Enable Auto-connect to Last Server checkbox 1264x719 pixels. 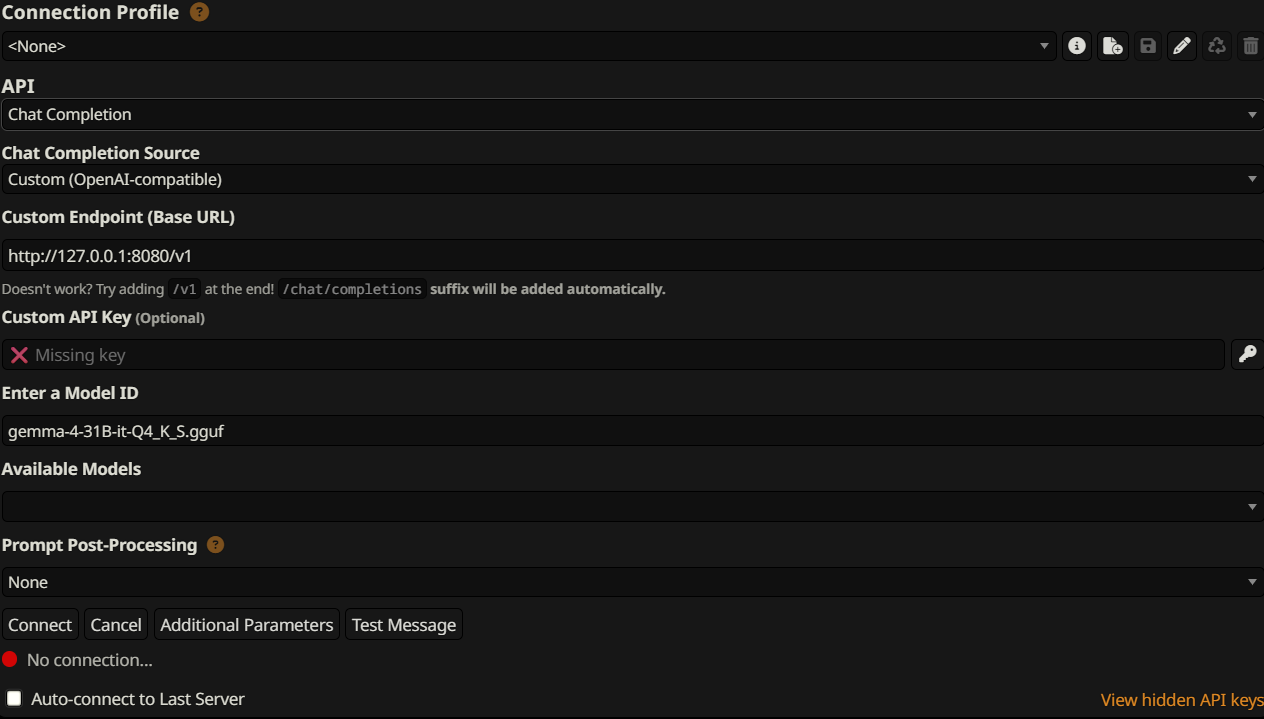14,698
